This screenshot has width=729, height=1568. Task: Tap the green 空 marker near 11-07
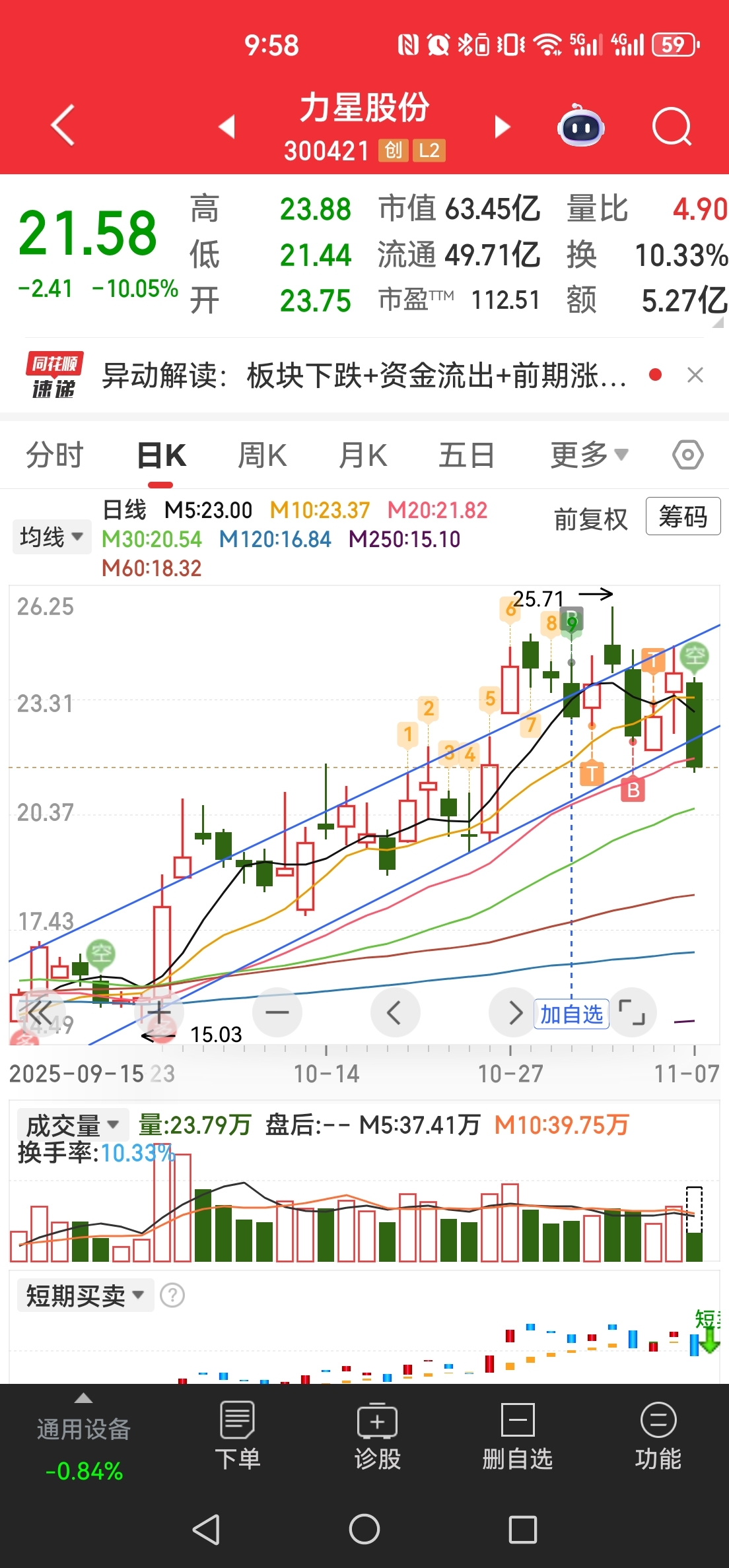point(695,657)
